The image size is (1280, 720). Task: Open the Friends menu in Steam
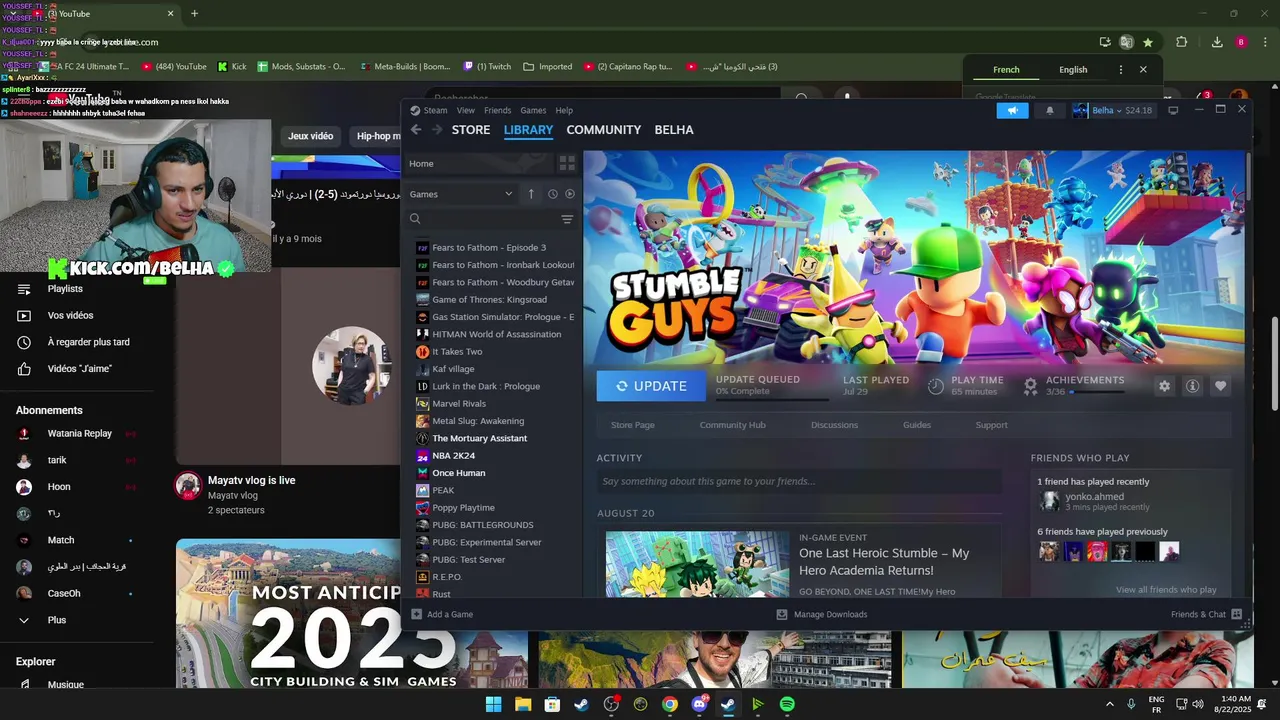click(x=497, y=111)
